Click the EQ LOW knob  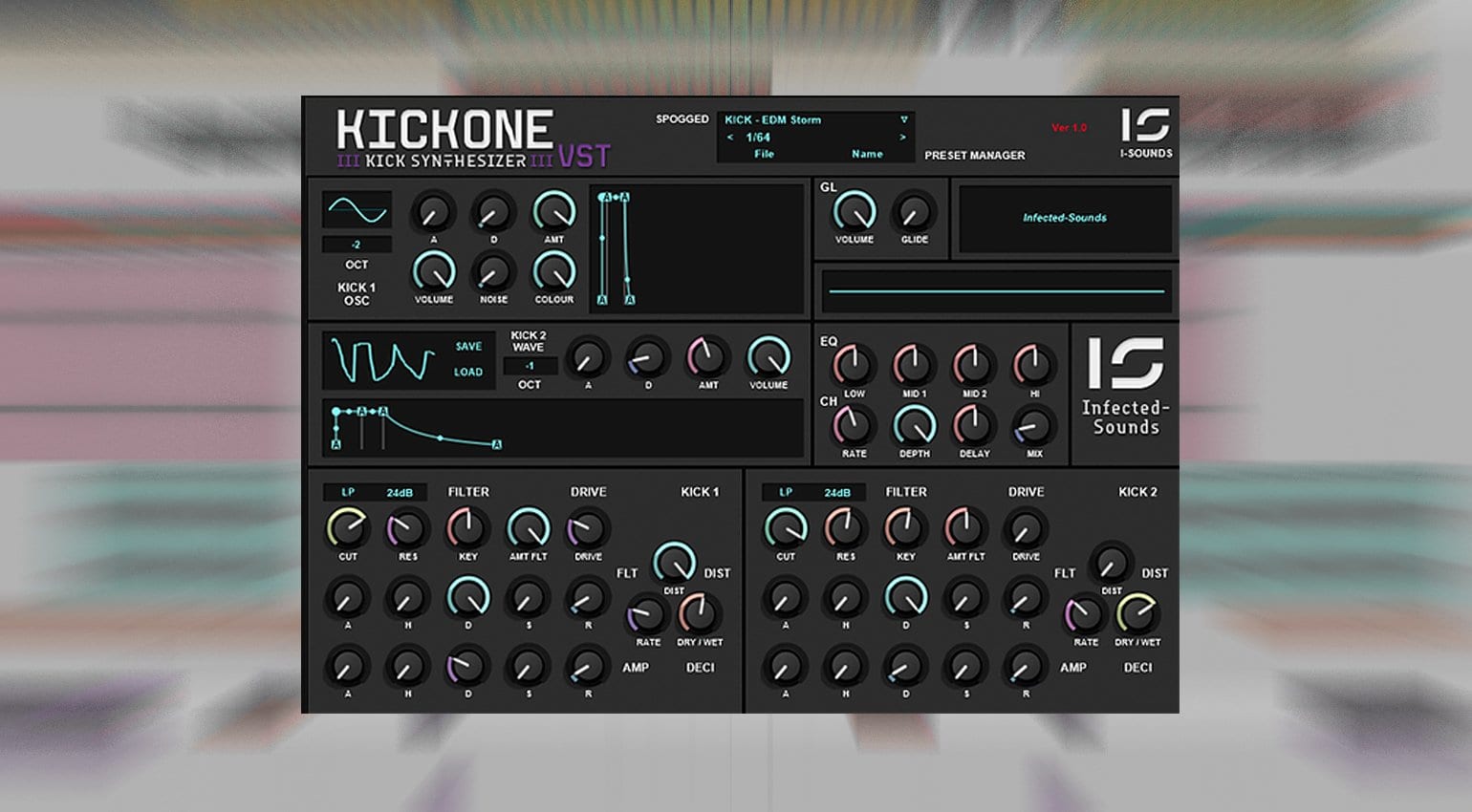click(854, 365)
